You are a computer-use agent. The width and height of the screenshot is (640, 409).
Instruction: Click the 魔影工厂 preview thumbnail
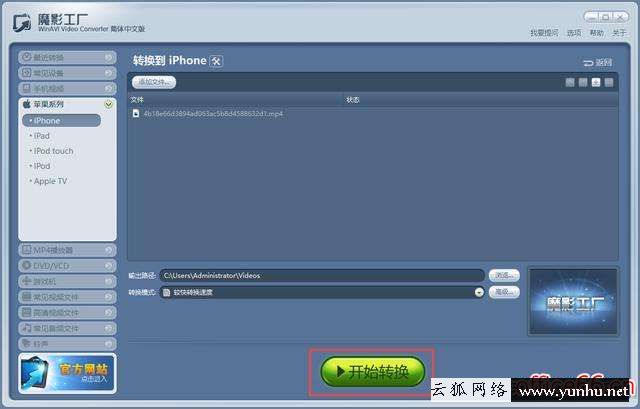pos(573,301)
